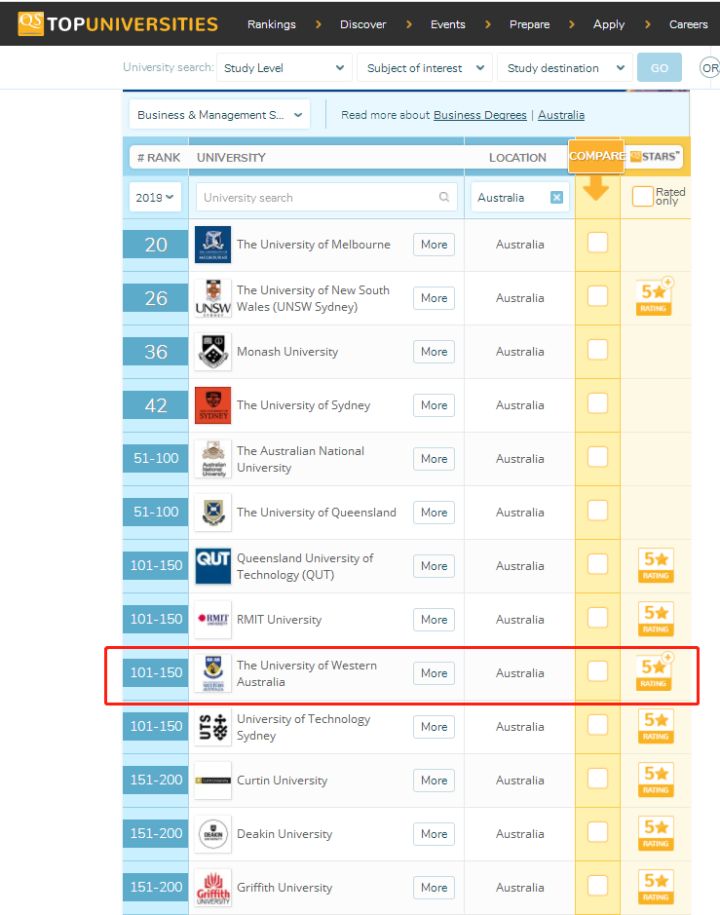The image size is (720, 915).
Task: Open the Events menu
Action: [448, 24]
